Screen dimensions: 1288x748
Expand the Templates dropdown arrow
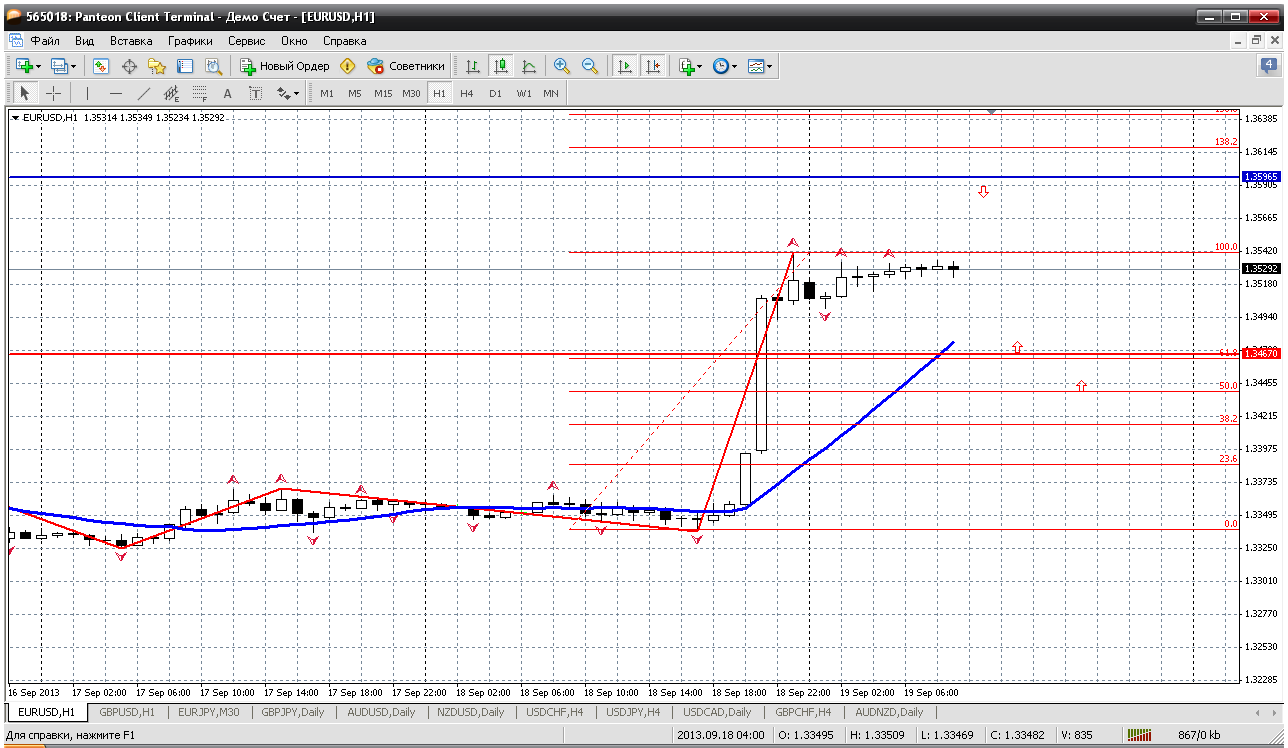click(x=770, y=66)
